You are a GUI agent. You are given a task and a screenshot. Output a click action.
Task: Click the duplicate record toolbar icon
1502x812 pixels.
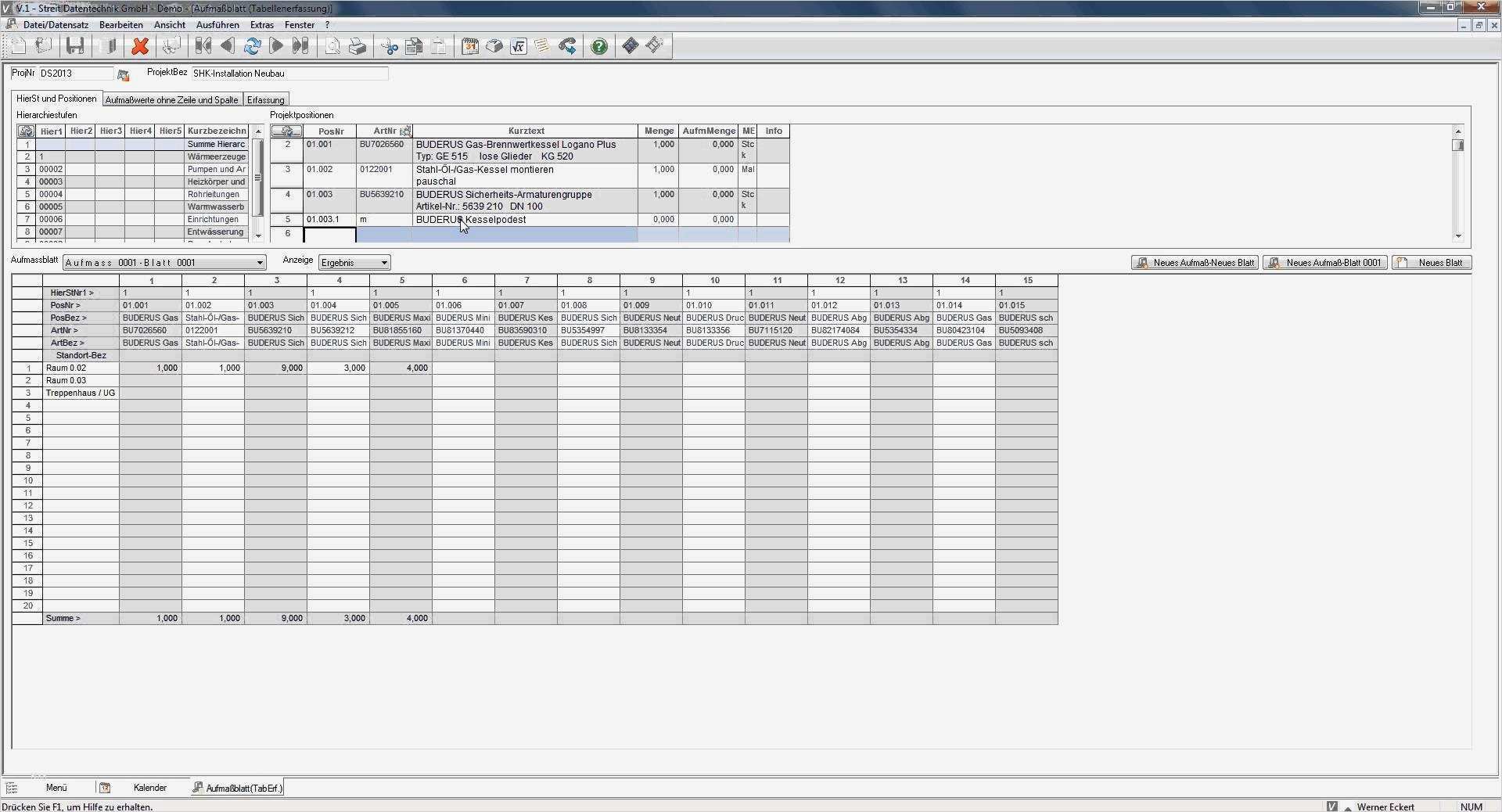[x=44, y=46]
